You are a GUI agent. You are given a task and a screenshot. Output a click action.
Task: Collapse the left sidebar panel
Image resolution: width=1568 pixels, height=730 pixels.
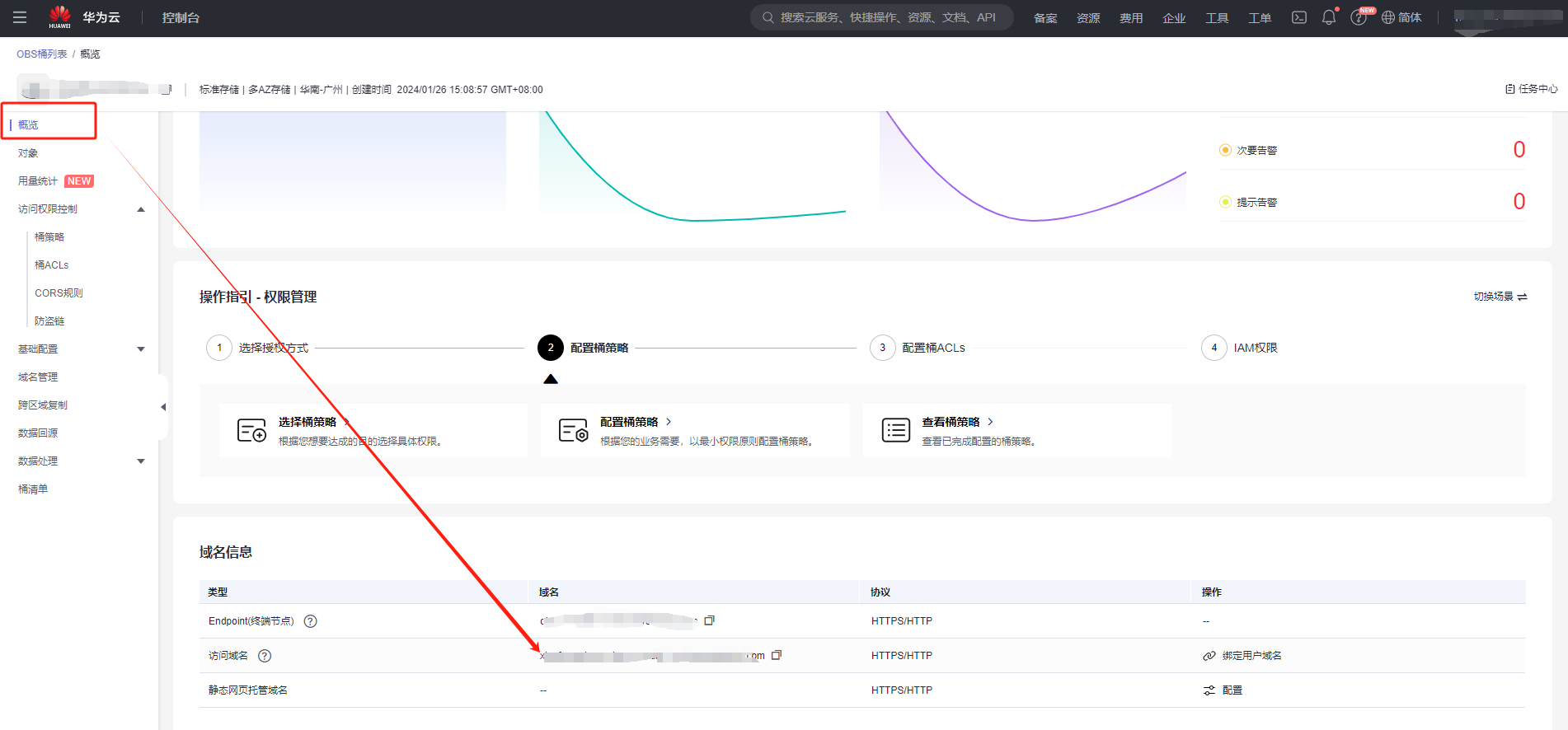[x=163, y=406]
